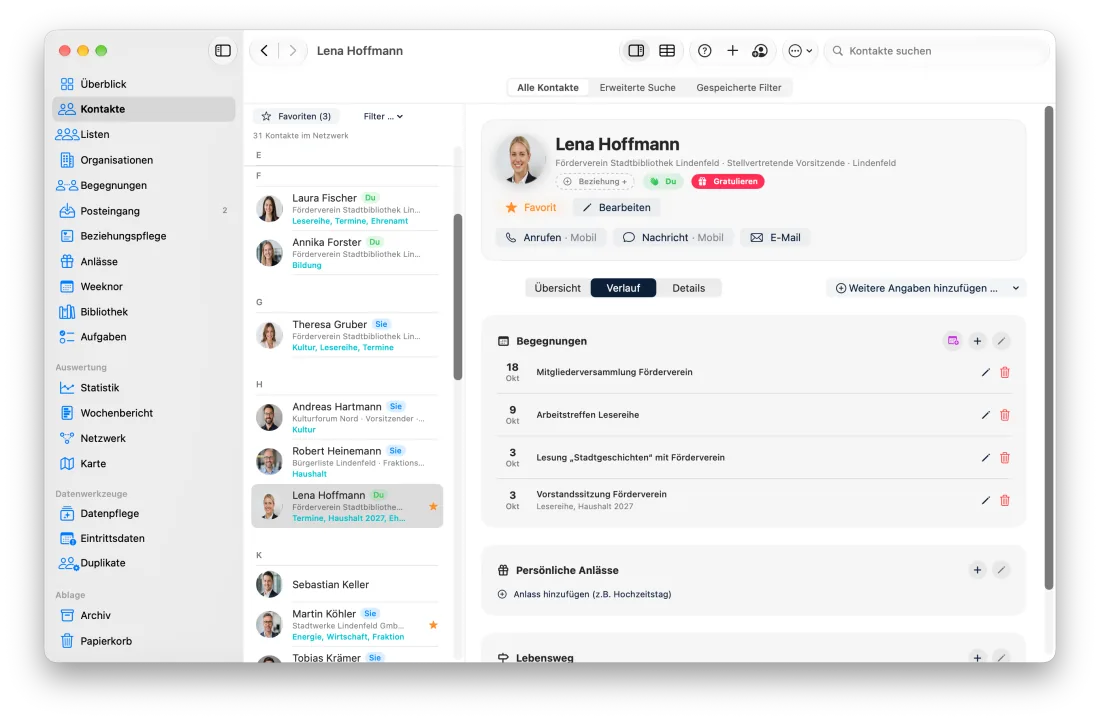This screenshot has height=721, width=1100.
Task: Open the Beziehung + selector
Action: click(x=595, y=182)
